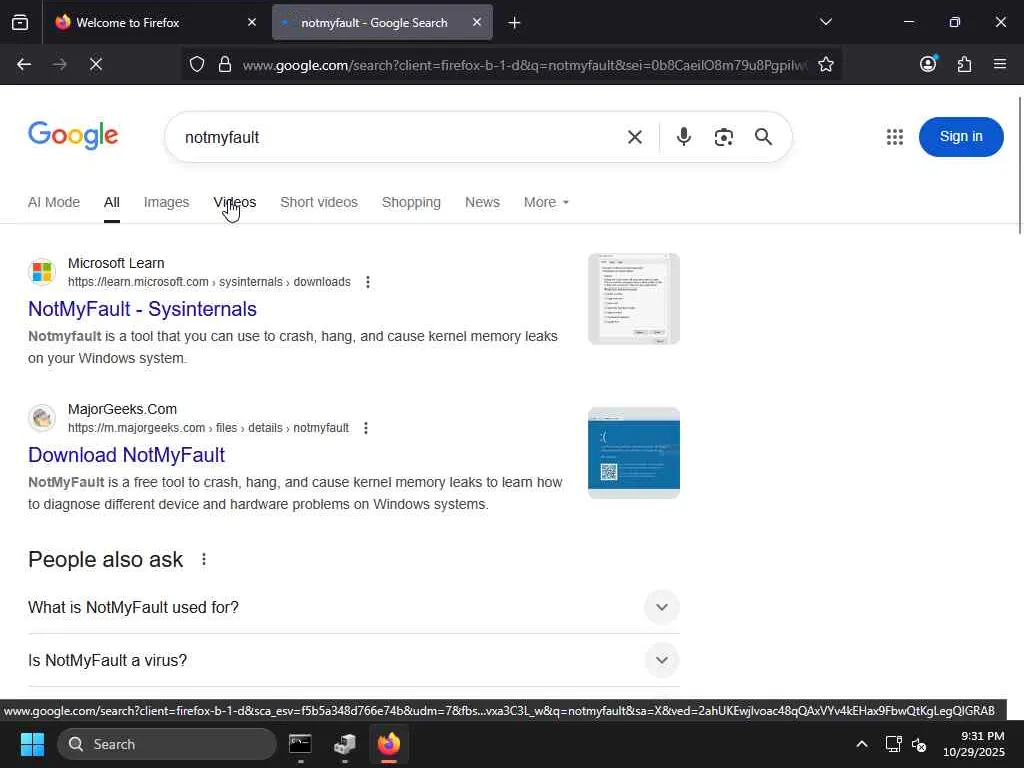
Task: Click the MajorGeeks favicon
Action: 42,417
